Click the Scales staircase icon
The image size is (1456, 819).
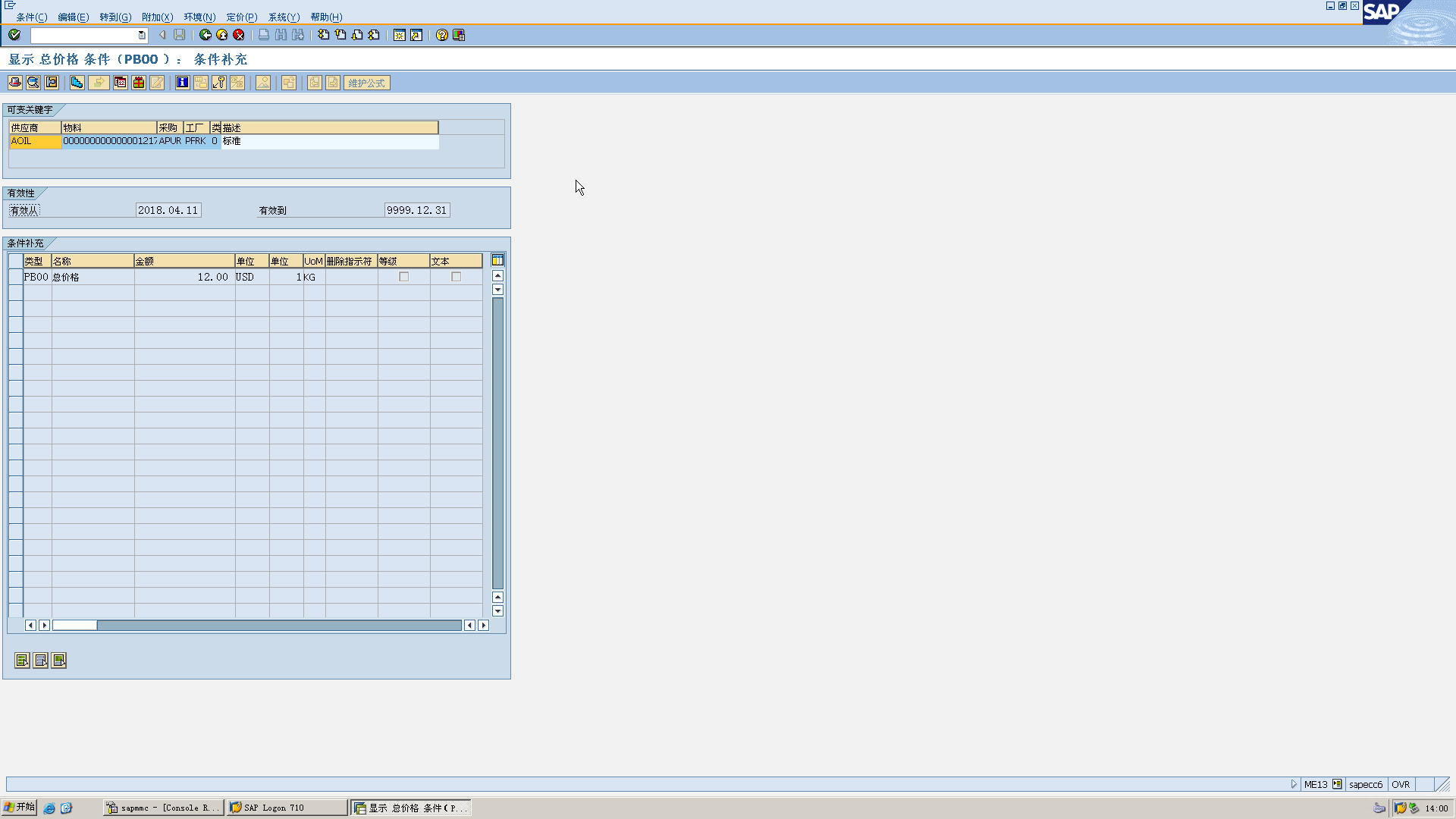[x=77, y=83]
